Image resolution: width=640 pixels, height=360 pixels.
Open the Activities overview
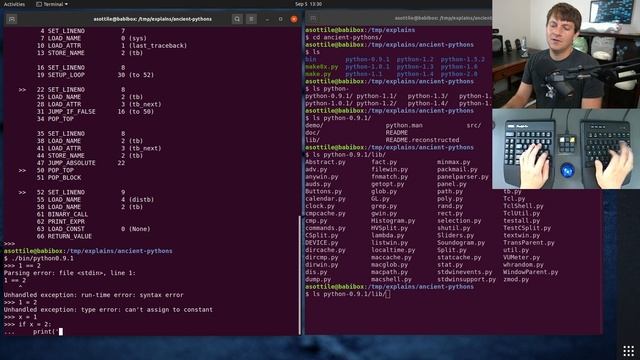click(14, 4)
